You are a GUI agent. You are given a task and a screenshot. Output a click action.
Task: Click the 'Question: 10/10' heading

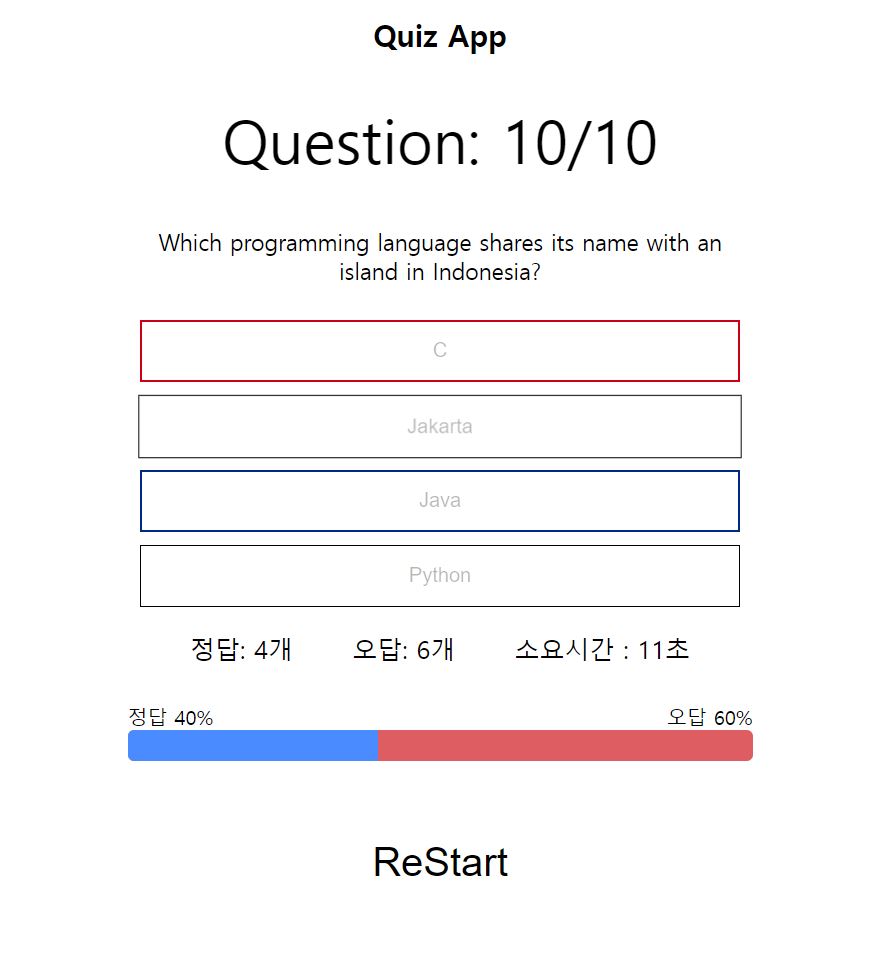[x=440, y=142]
